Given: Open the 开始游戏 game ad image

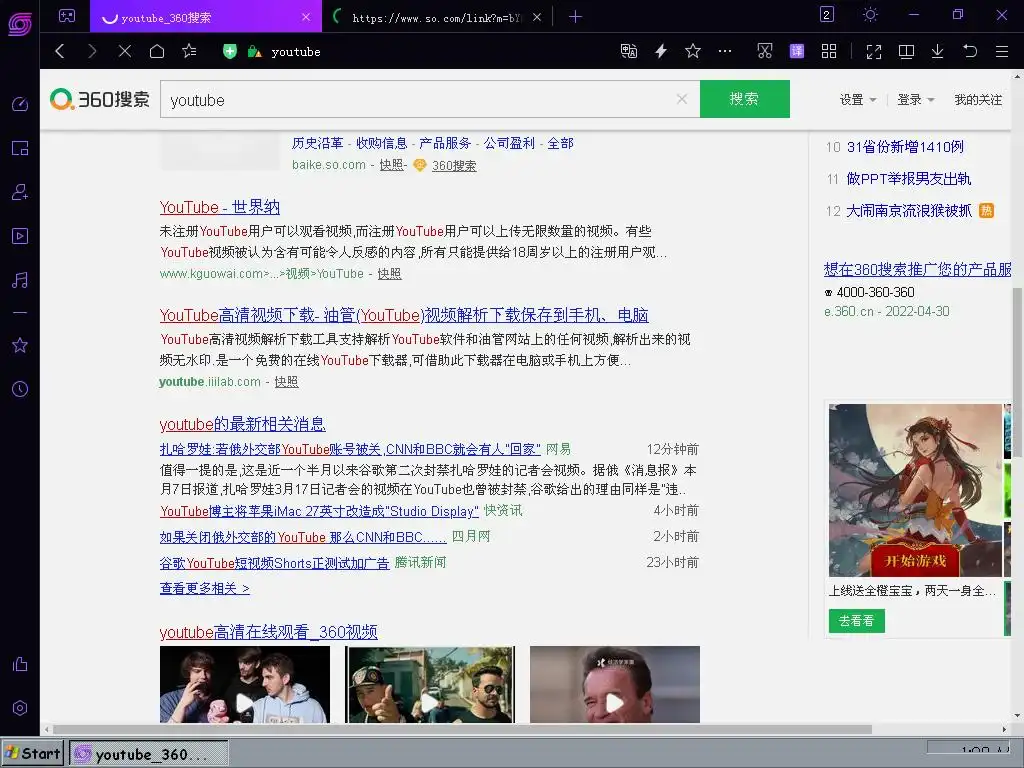Looking at the screenshot, I should (x=915, y=490).
